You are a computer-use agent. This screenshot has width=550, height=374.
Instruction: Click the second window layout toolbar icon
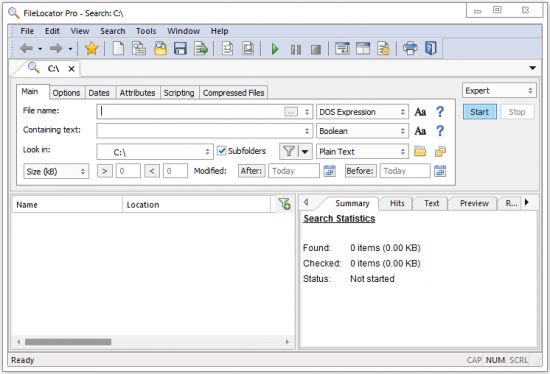pos(363,48)
